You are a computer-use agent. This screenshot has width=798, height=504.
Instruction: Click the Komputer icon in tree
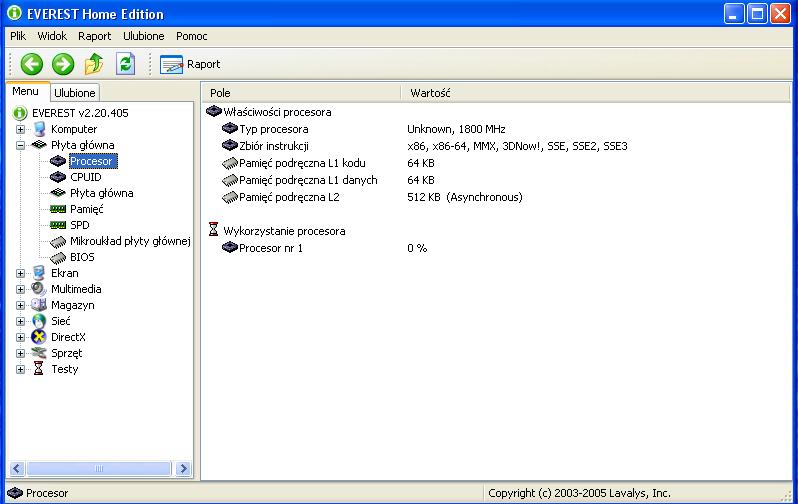click(x=39, y=129)
